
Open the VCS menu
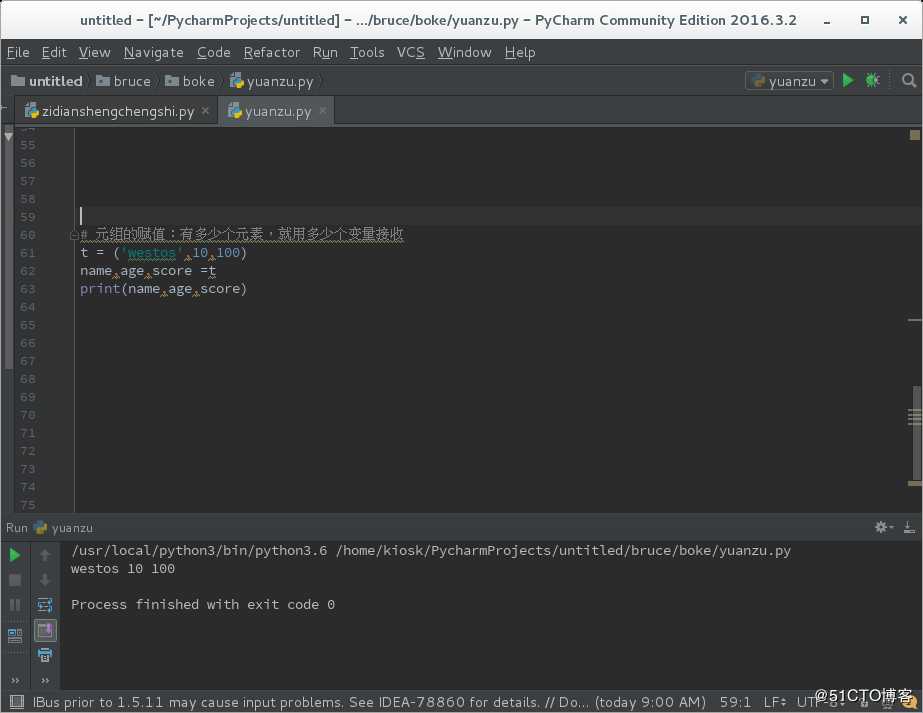410,52
